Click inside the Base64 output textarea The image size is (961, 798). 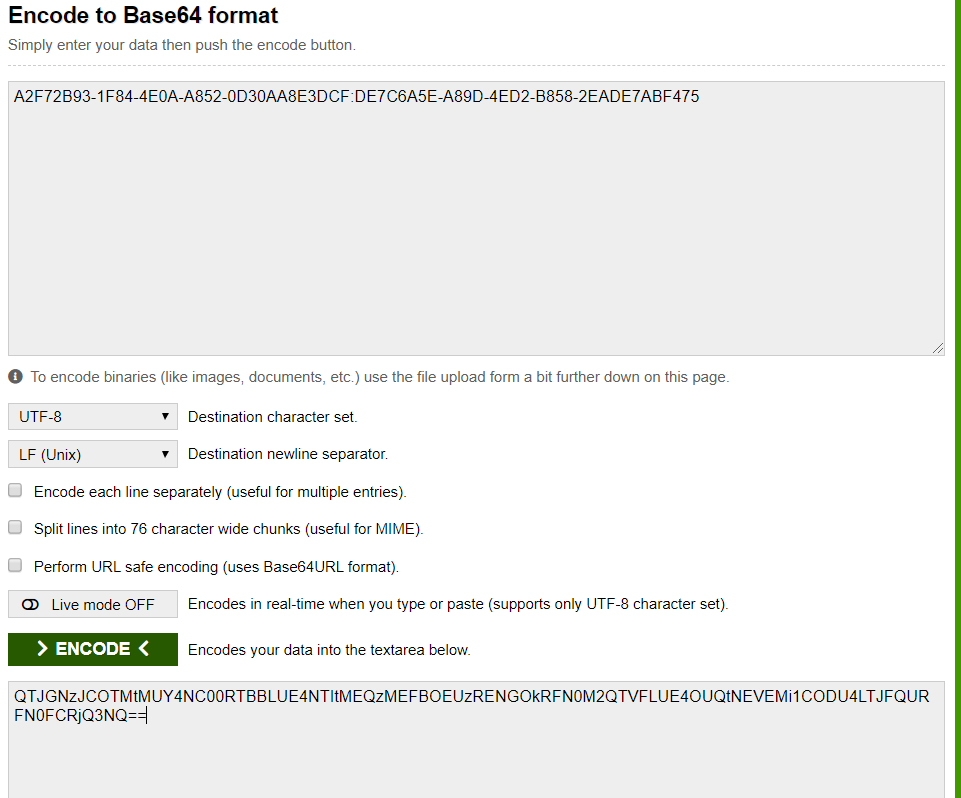coord(476,740)
